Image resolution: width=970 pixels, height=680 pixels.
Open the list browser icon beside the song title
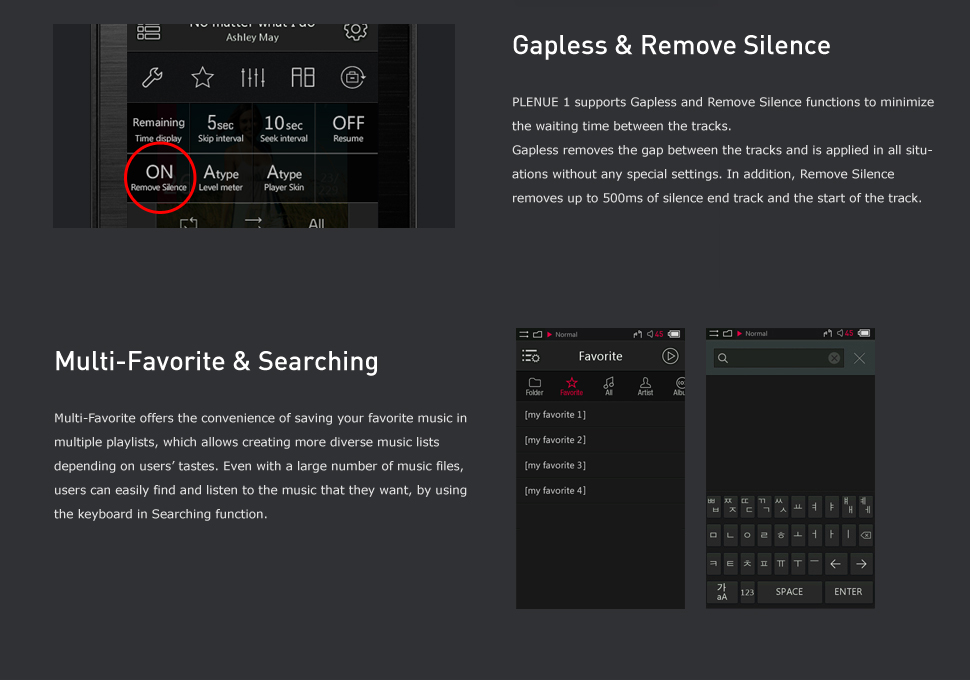(148, 32)
